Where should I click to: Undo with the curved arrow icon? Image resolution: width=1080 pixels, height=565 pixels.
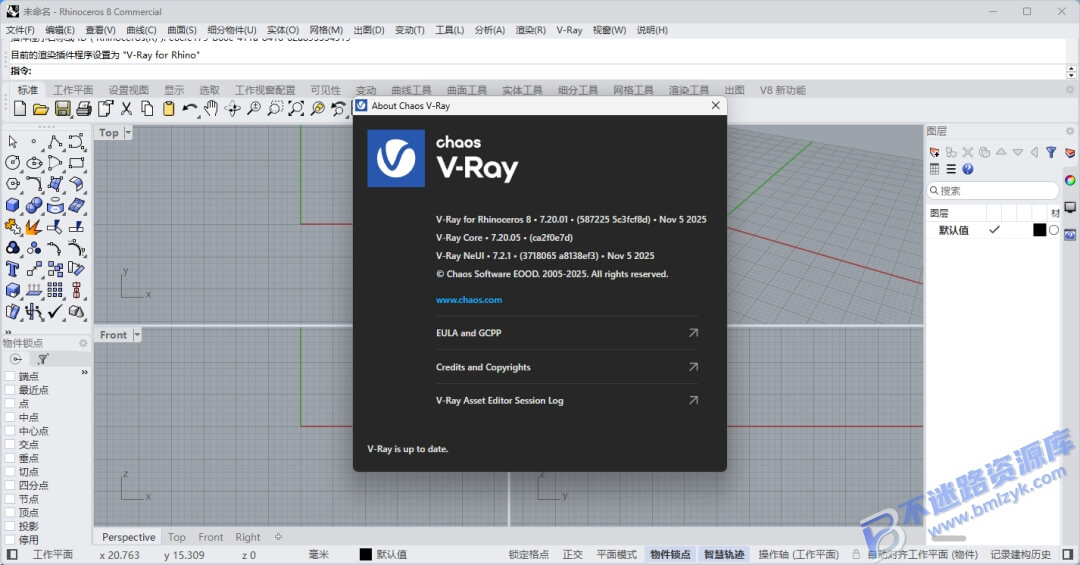click(189, 108)
